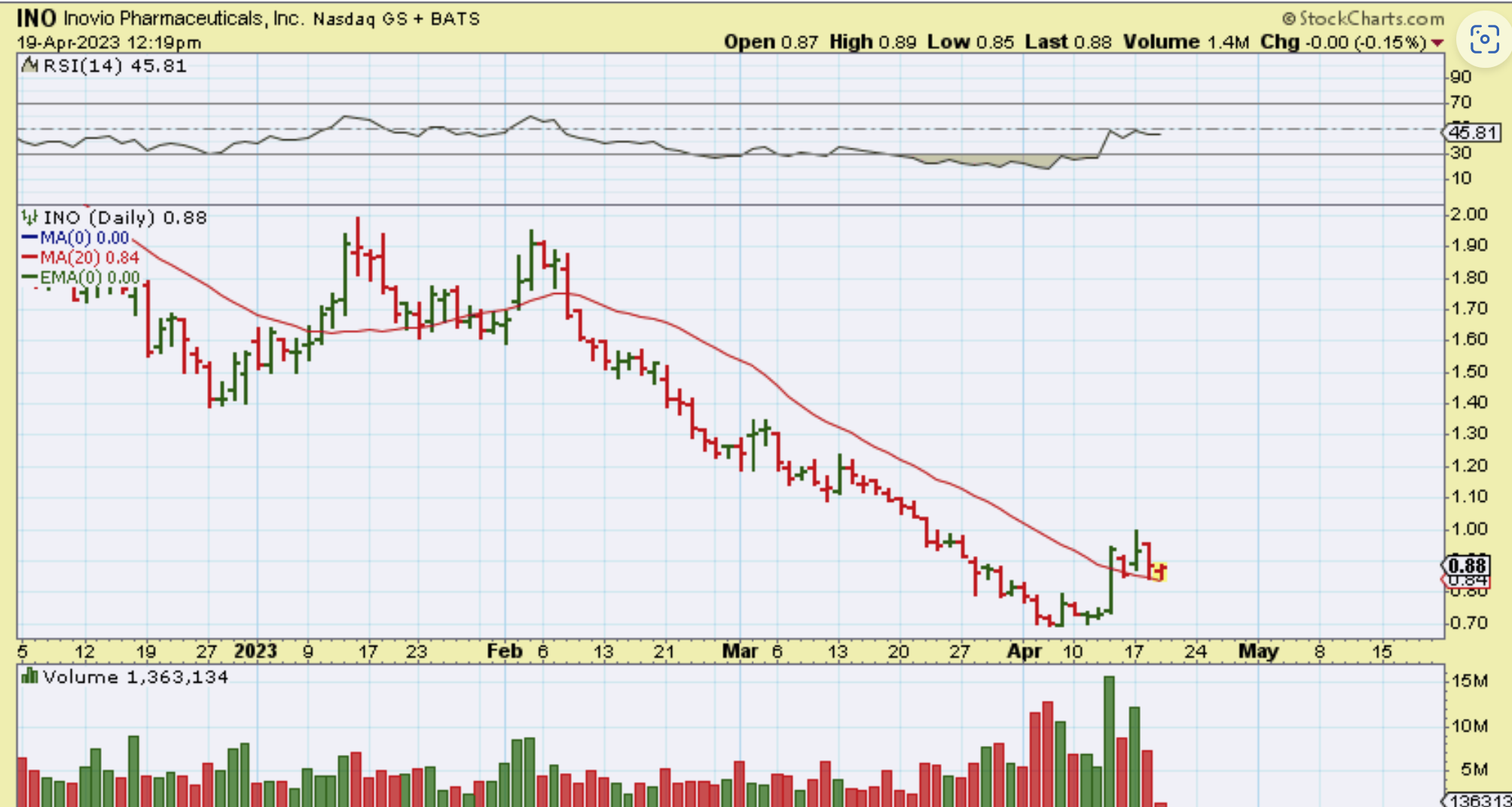Image resolution: width=1512 pixels, height=807 pixels.
Task: Click the Mar month label on date axis
Action: [x=740, y=651]
